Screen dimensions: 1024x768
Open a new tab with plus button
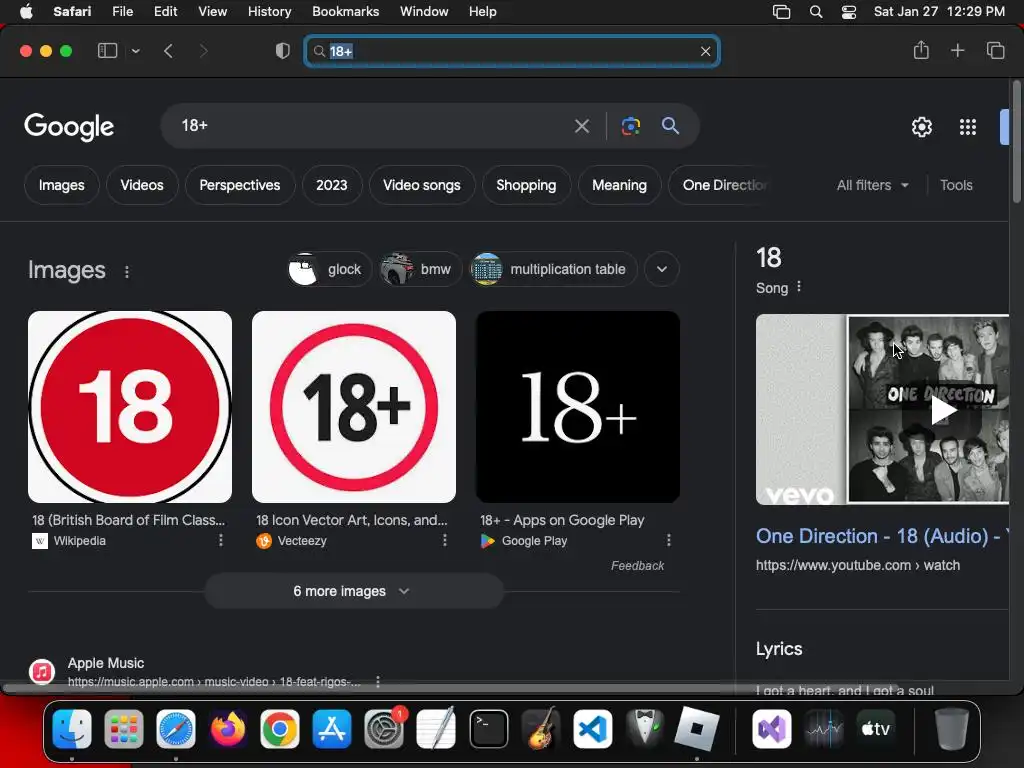[x=957, y=50]
